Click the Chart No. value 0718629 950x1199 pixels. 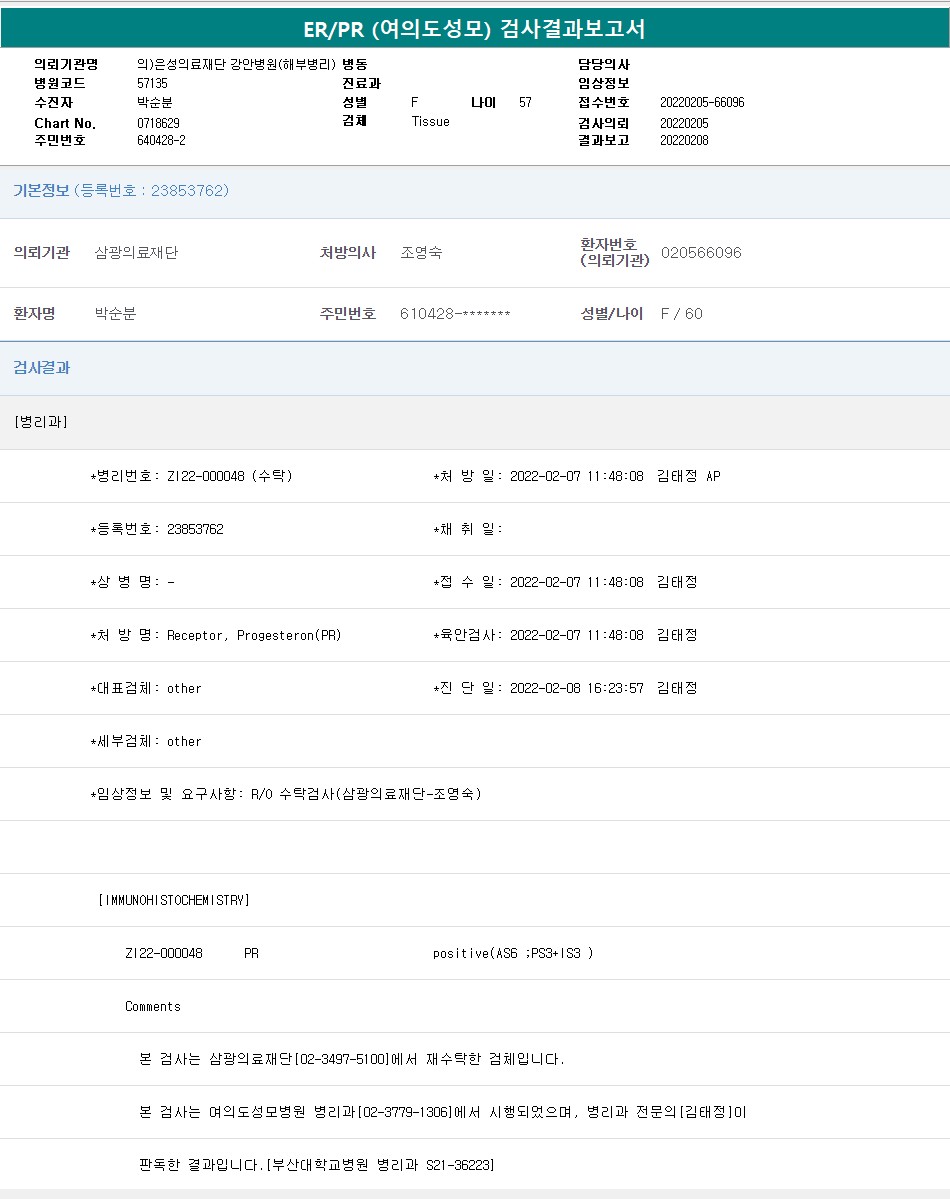point(158,123)
